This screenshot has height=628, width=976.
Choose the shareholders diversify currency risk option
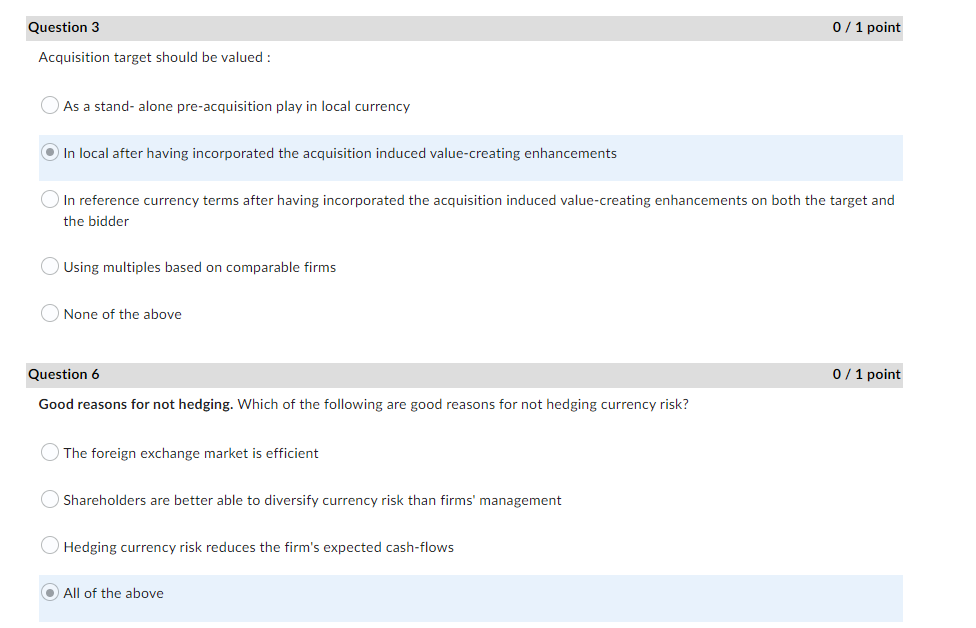(49, 498)
